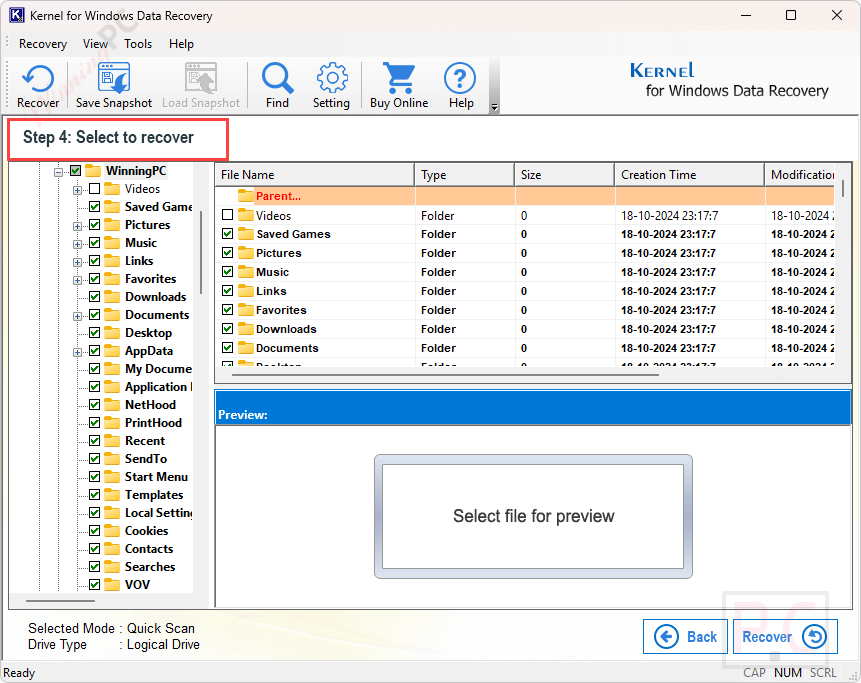Sort by File Name column header
Screen dimensions: 861x683
(x=315, y=175)
